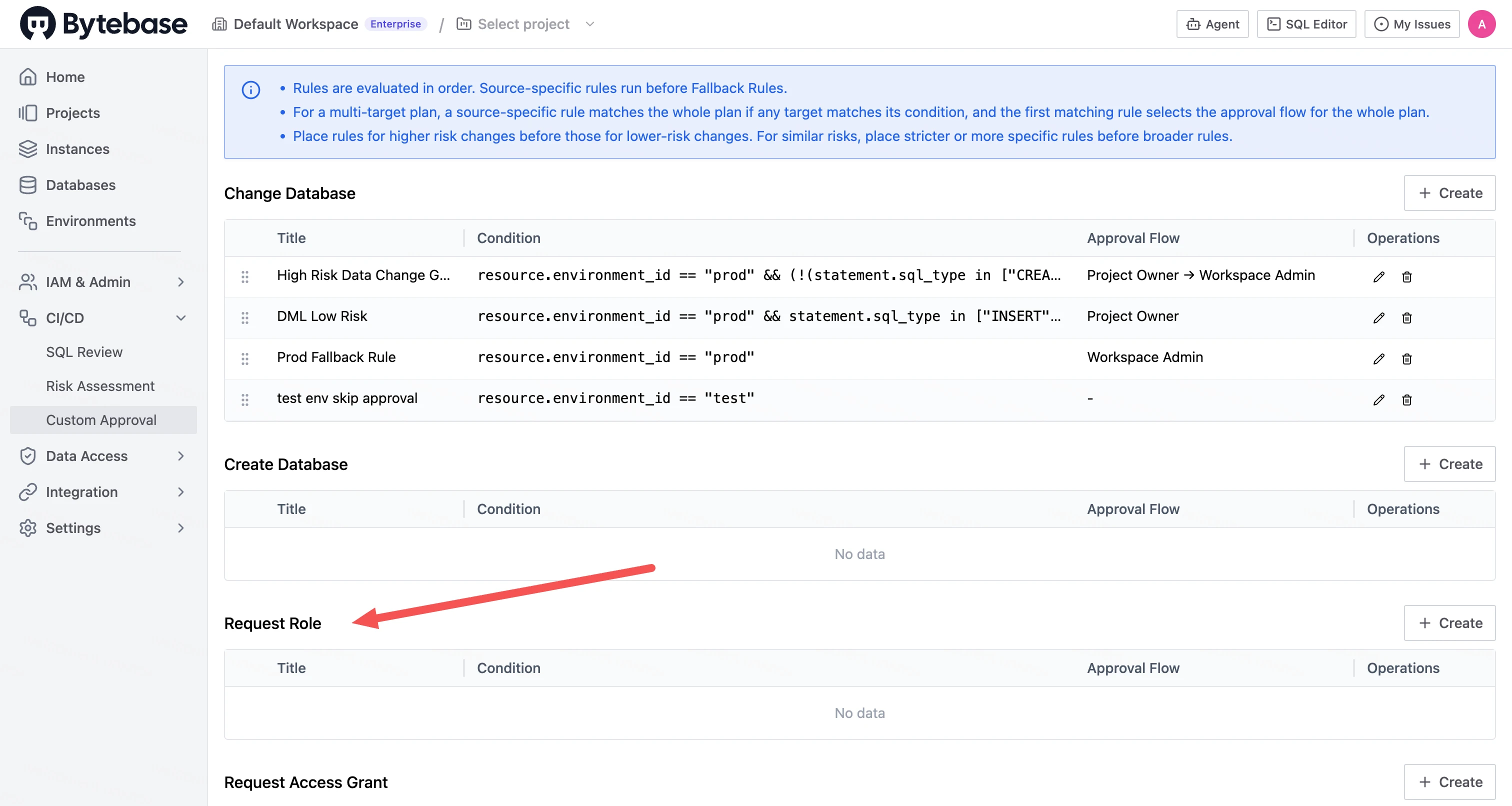Viewport: 1512px width, 806px height.
Task: Open the SQL Editor
Action: coord(1306,24)
